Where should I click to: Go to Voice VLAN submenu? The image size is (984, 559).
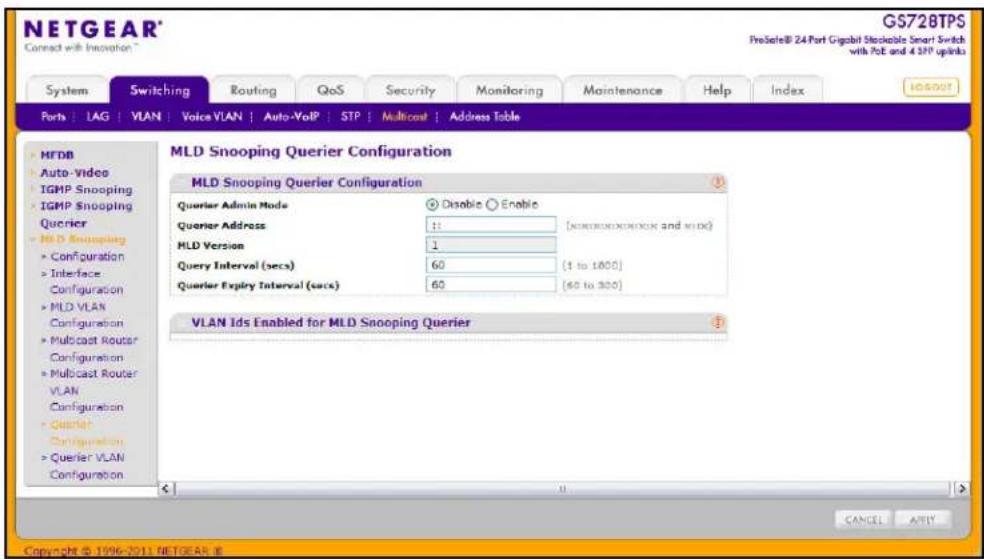coord(211,117)
